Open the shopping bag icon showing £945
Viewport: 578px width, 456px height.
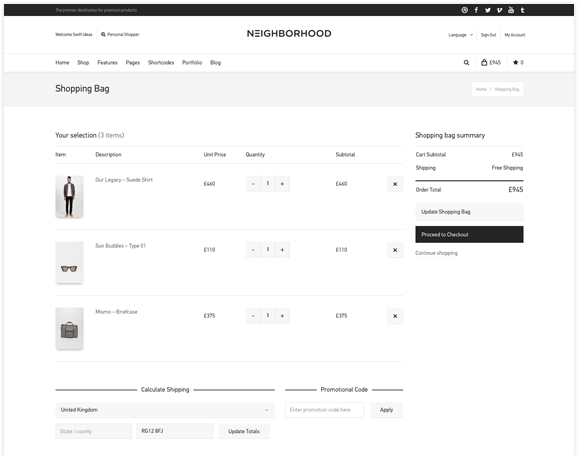(491, 63)
